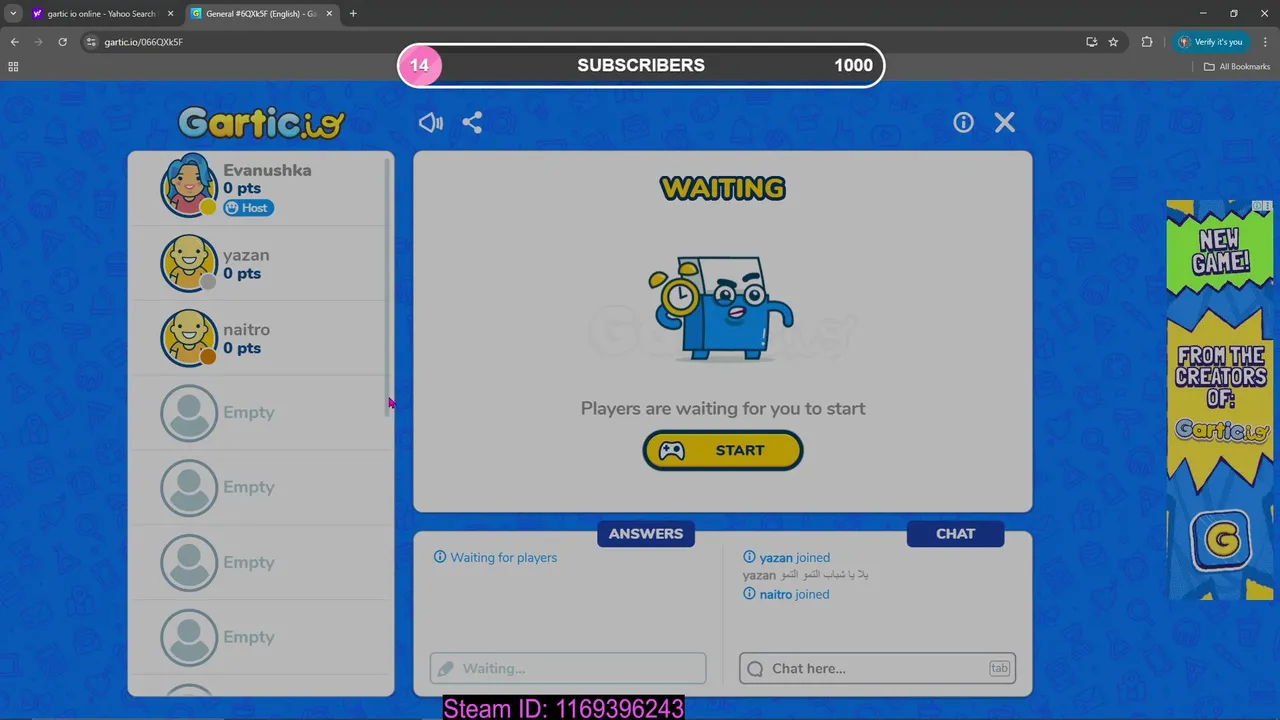Screen dimensions: 1280x720
Task: Select Evanushka's avatar
Action: [x=189, y=185]
